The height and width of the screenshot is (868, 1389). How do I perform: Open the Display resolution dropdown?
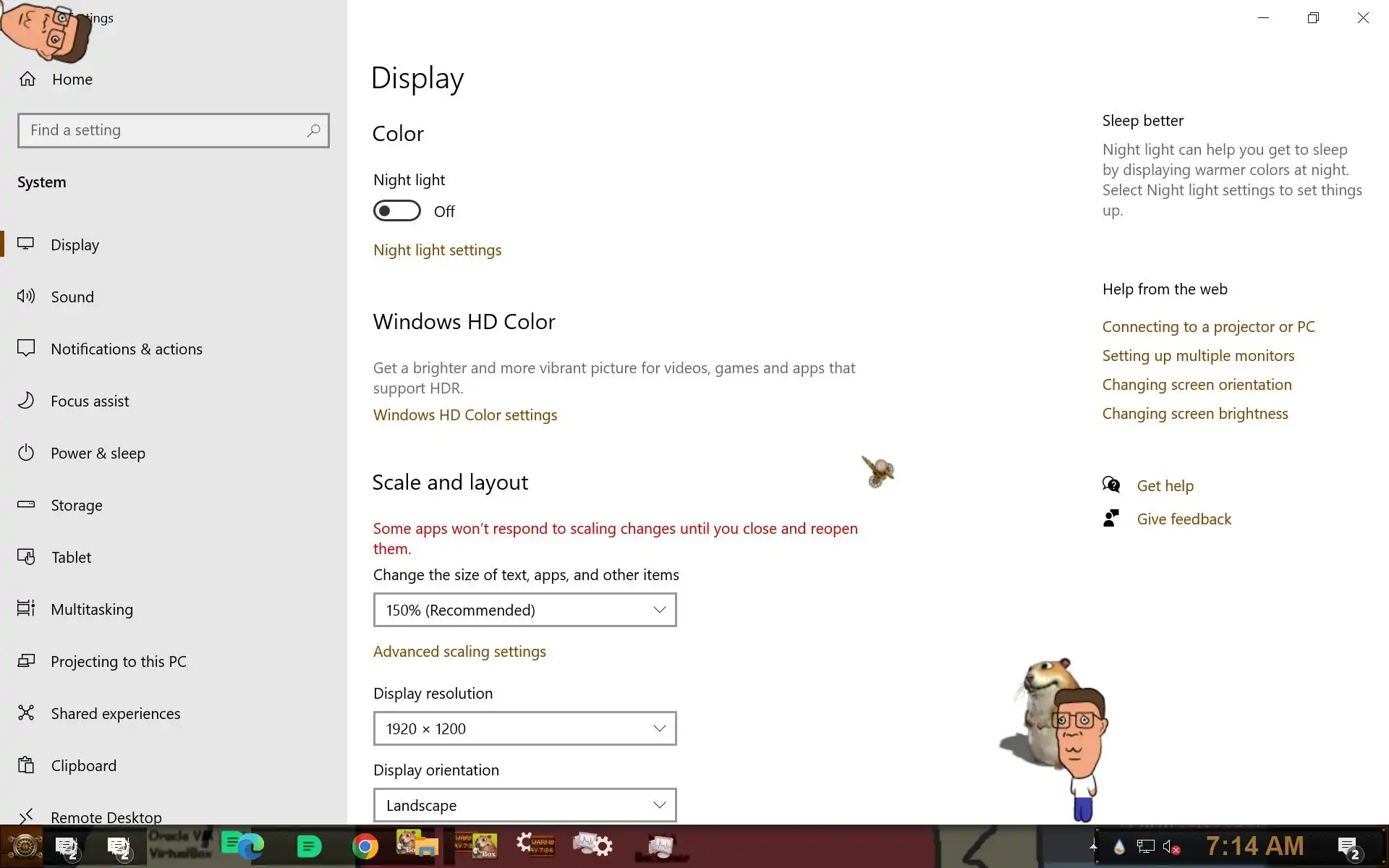(x=524, y=728)
